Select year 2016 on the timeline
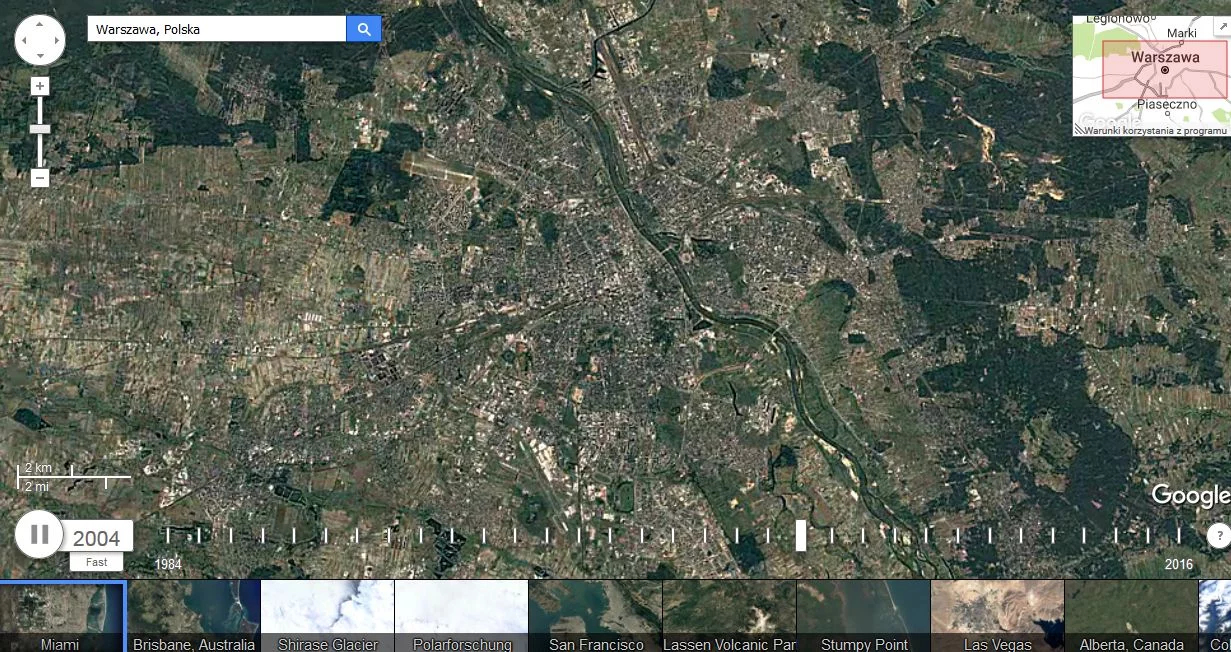The width and height of the screenshot is (1231, 652). (1178, 535)
